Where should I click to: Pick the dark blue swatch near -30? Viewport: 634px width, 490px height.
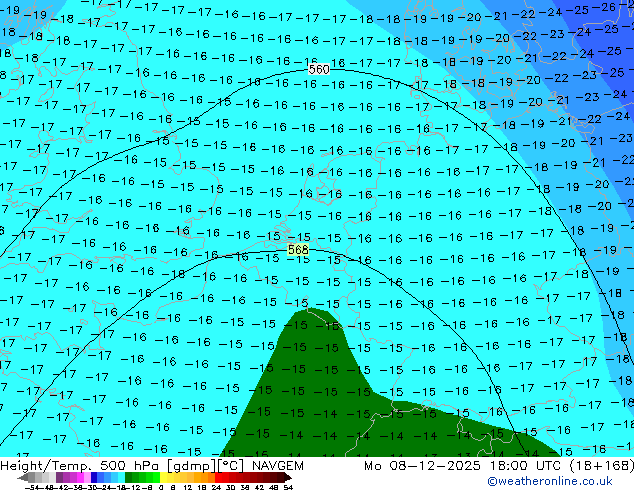click(94, 477)
